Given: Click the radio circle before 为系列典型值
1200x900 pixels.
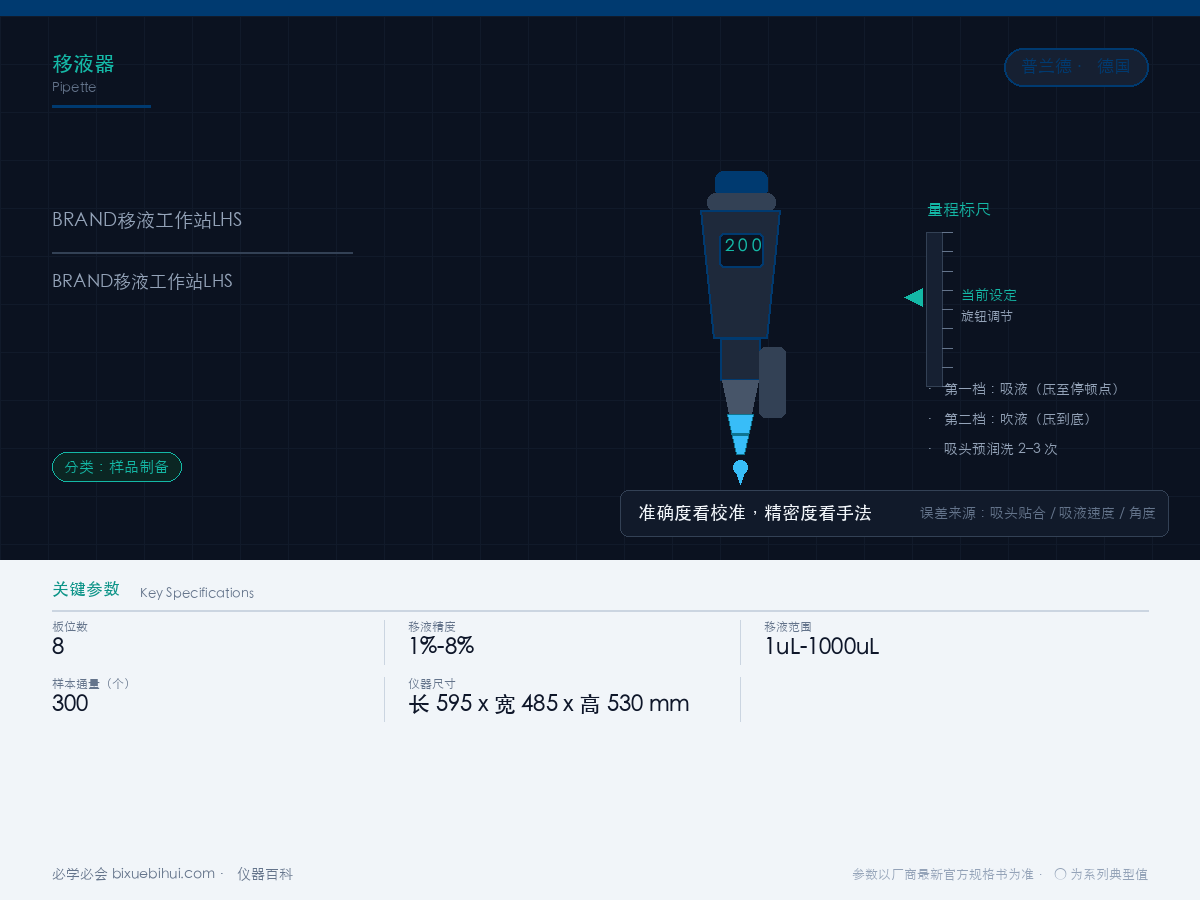Looking at the screenshot, I should 1061,874.
